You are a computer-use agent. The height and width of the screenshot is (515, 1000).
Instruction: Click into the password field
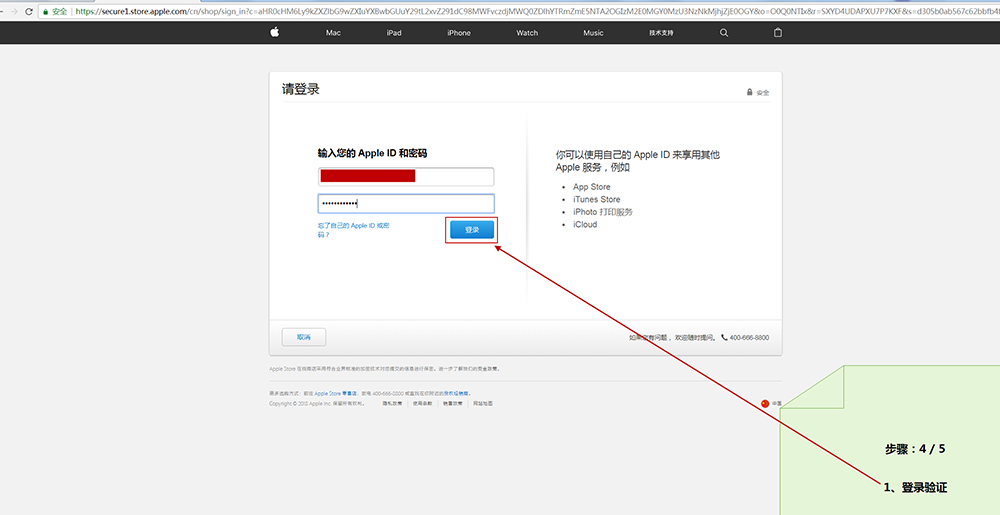click(x=406, y=203)
